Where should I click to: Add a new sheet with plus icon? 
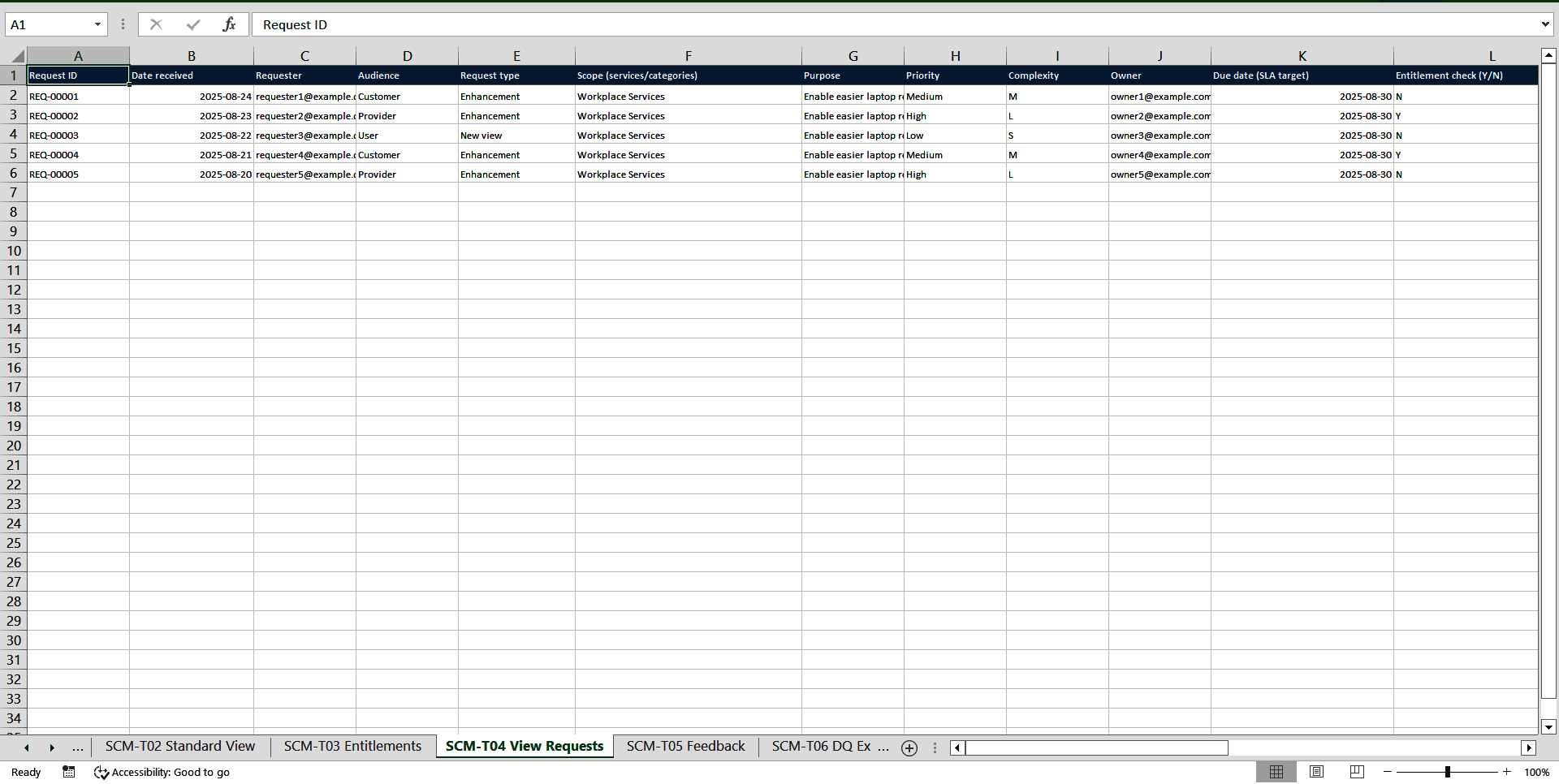[x=909, y=747]
